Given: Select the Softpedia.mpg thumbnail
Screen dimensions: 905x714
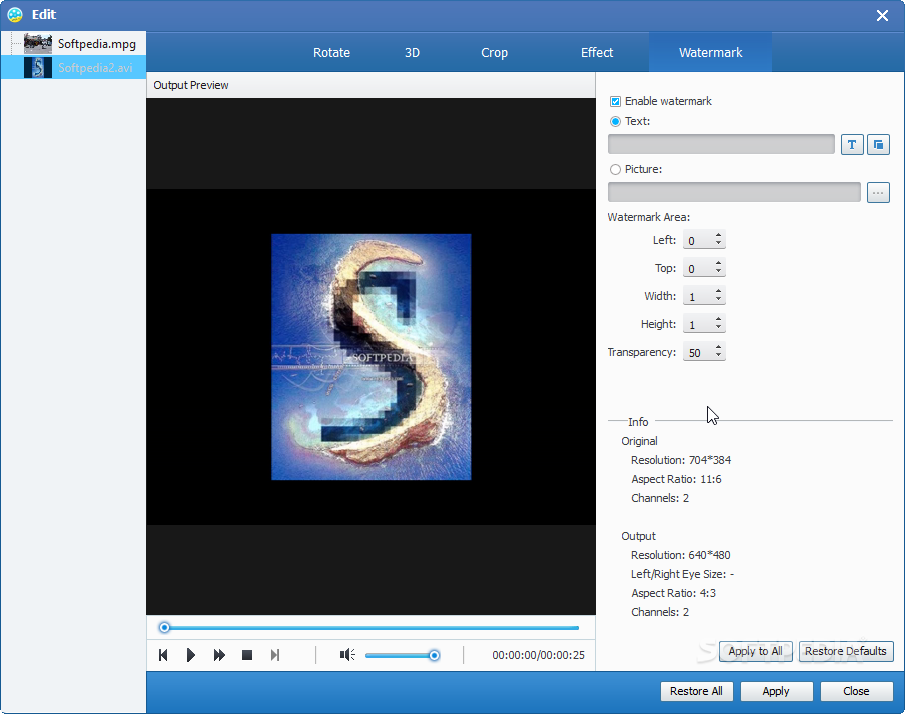Looking at the screenshot, I should click(38, 44).
